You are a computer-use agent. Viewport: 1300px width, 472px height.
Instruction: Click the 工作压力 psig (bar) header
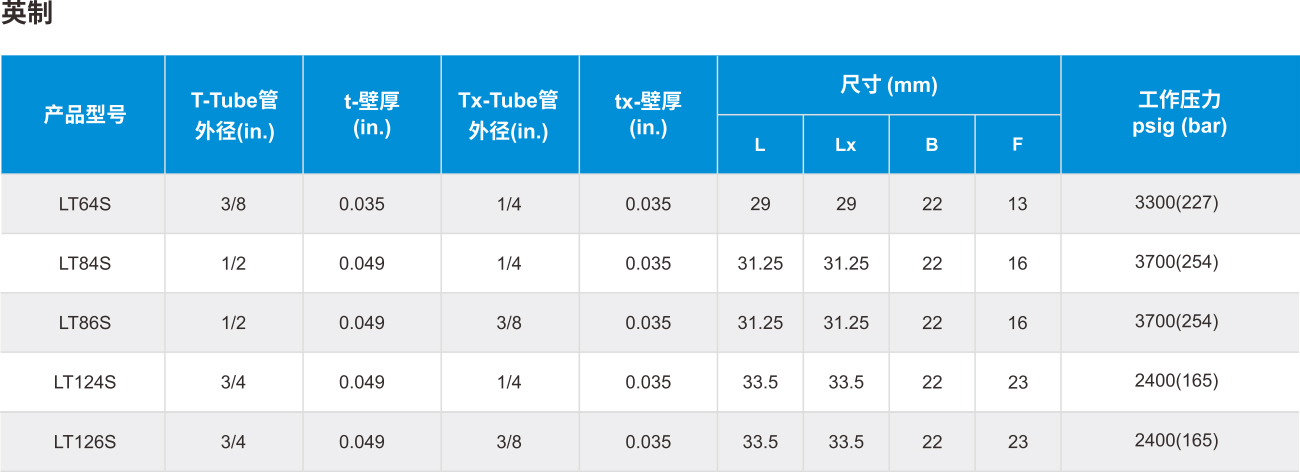click(1180, 114)
